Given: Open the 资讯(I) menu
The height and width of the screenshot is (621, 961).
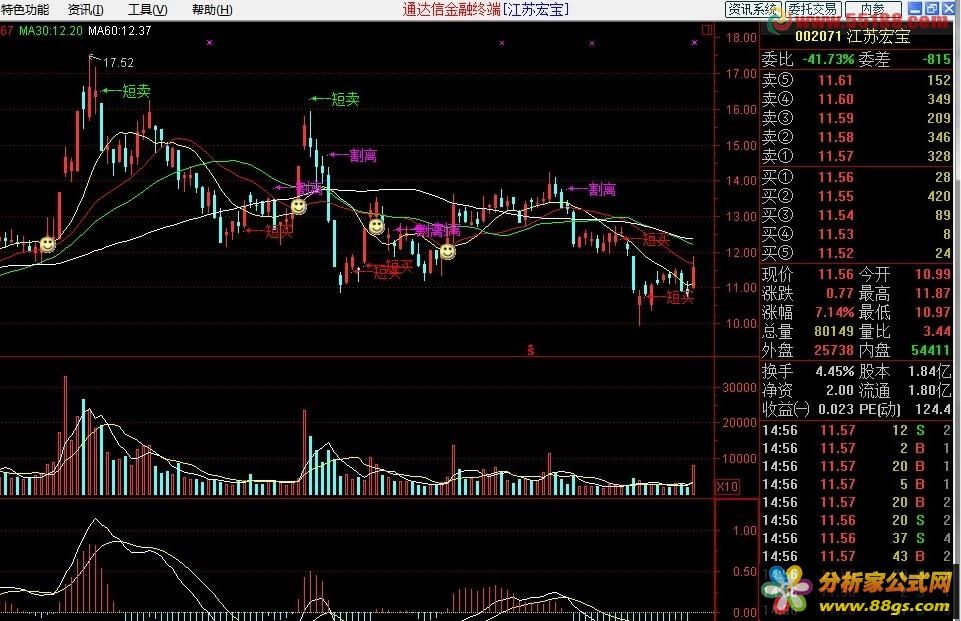Looking at the screenshot, I should pos(85,10).
